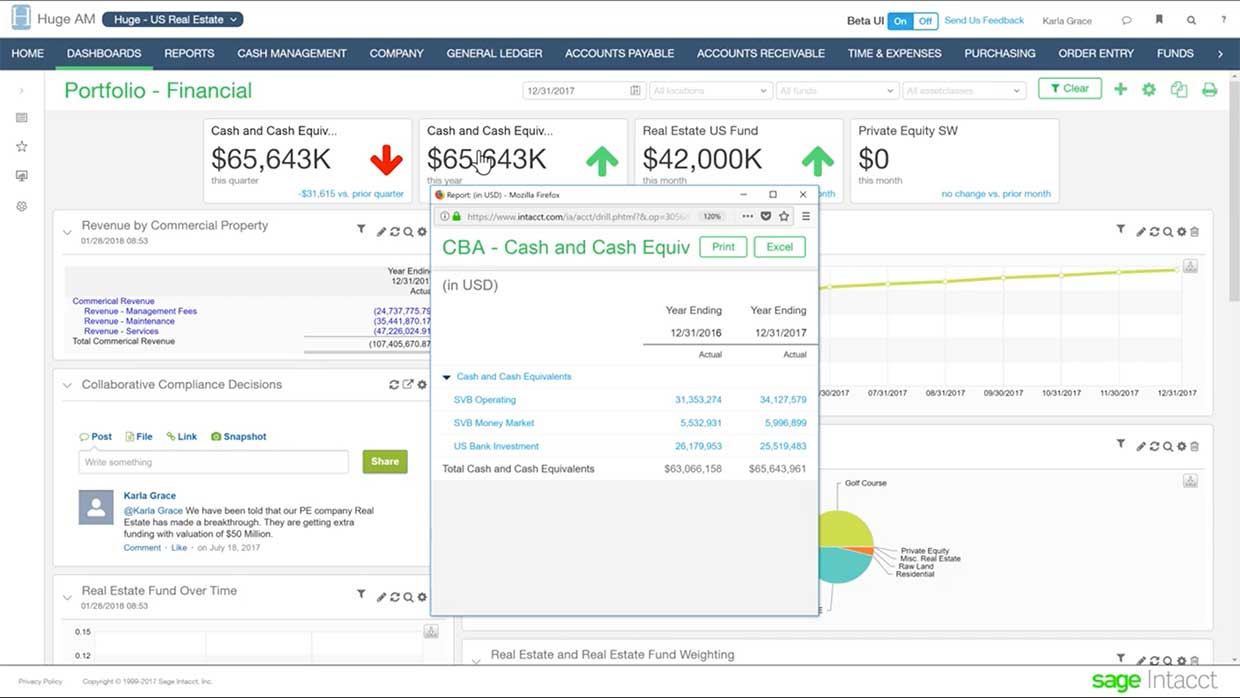
Task: Edit the Revenue by Commercial Property component
Action: [x=381, y=232]
